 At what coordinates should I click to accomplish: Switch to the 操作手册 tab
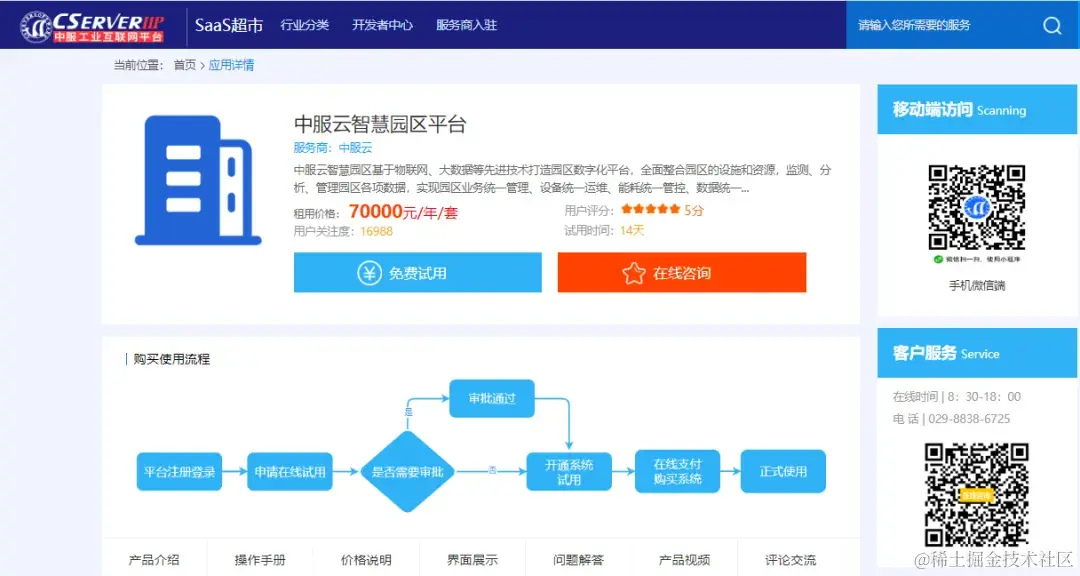pyautogui.click(x=260, y=559)
